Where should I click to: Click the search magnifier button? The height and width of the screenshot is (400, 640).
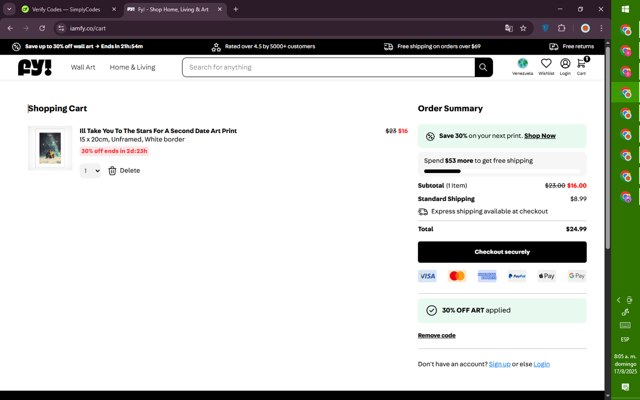[x=483, y=67]
